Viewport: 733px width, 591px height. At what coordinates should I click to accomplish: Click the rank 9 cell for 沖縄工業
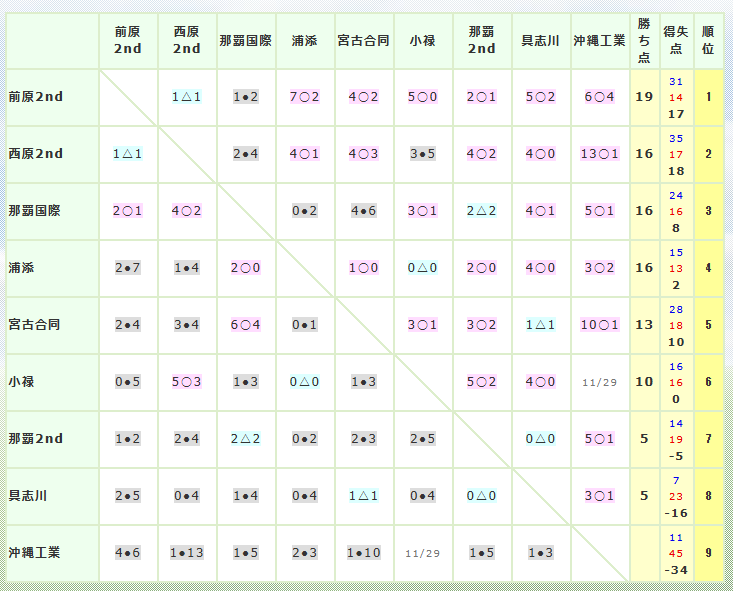click(708, 552)
